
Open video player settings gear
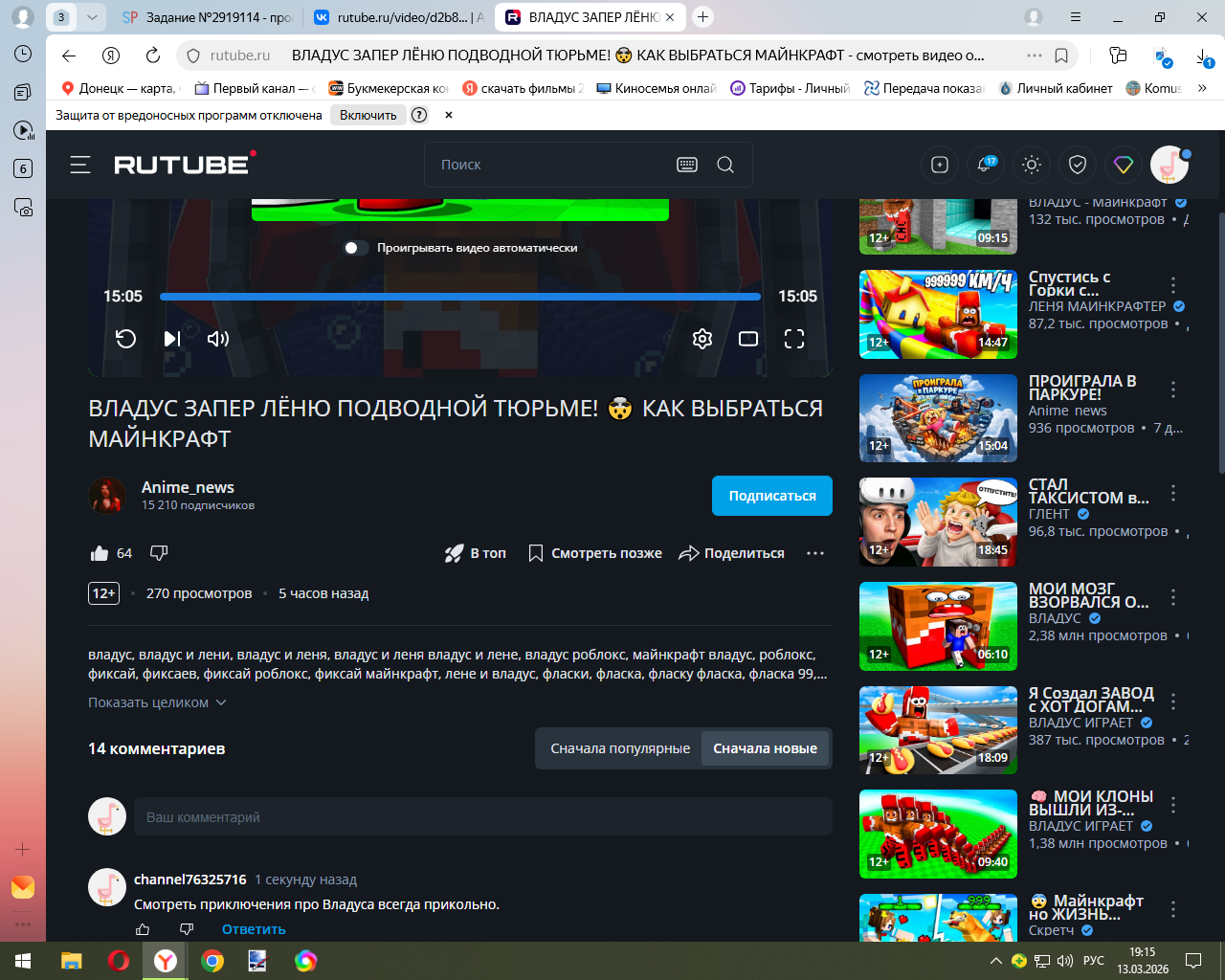pyautogui.click(x=702, y=339)
